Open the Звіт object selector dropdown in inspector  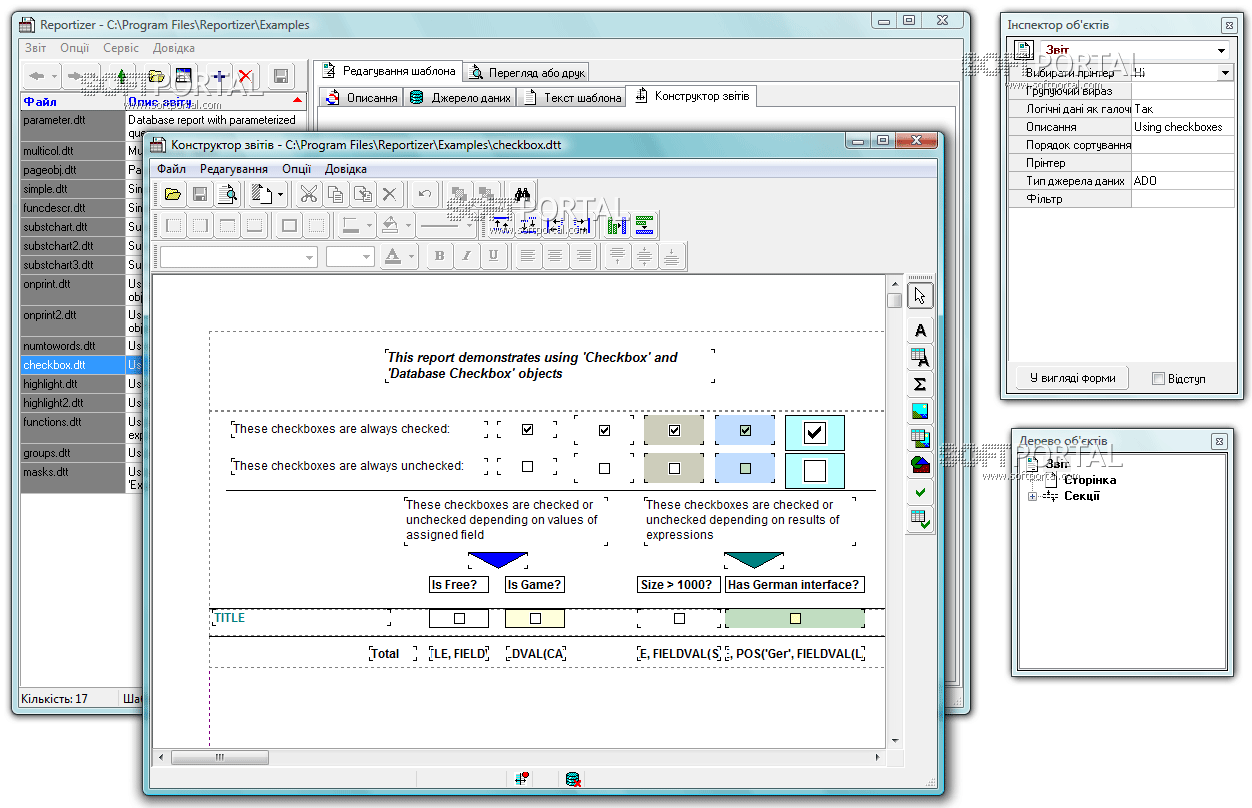coord(1222,50)
